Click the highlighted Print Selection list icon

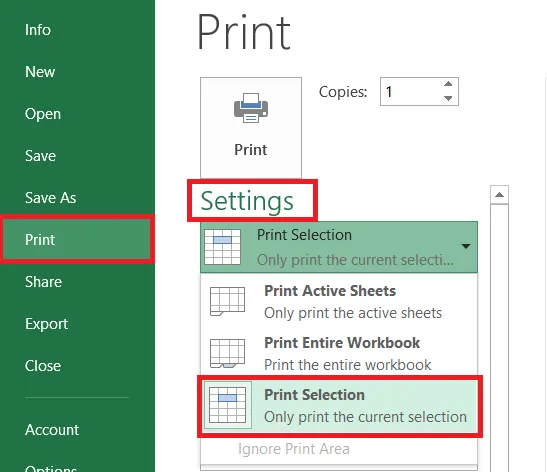click(x=227, y=405)
